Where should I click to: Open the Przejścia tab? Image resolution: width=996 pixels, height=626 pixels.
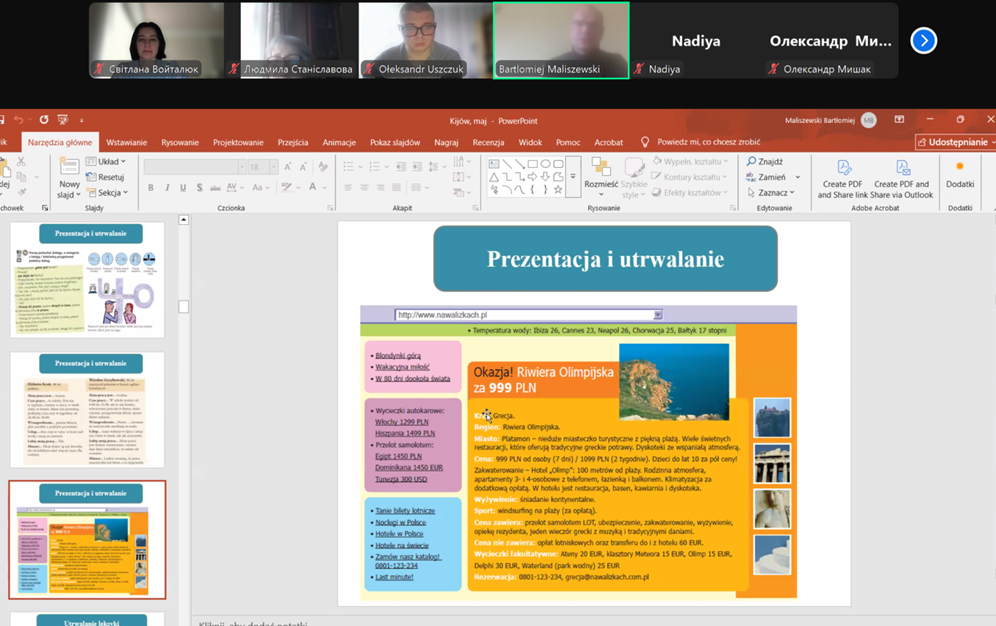[x=293, y=142]
